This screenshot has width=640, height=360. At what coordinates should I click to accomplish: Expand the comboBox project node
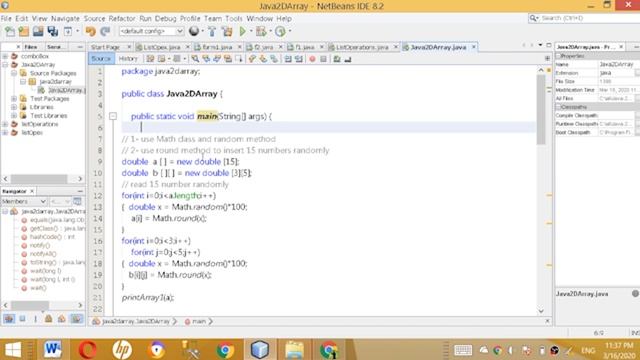pyautogui.click(x=5, y=56)
